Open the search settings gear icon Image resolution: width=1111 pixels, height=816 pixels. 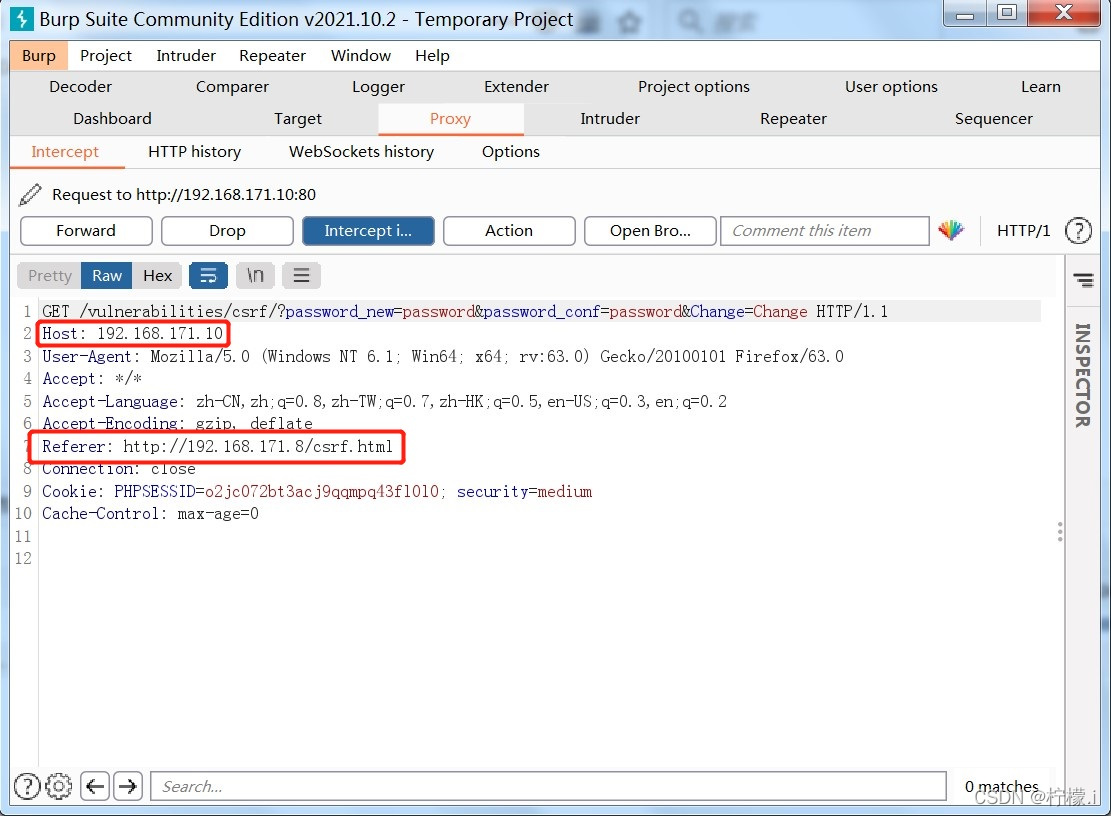click(x=59, y=786)
